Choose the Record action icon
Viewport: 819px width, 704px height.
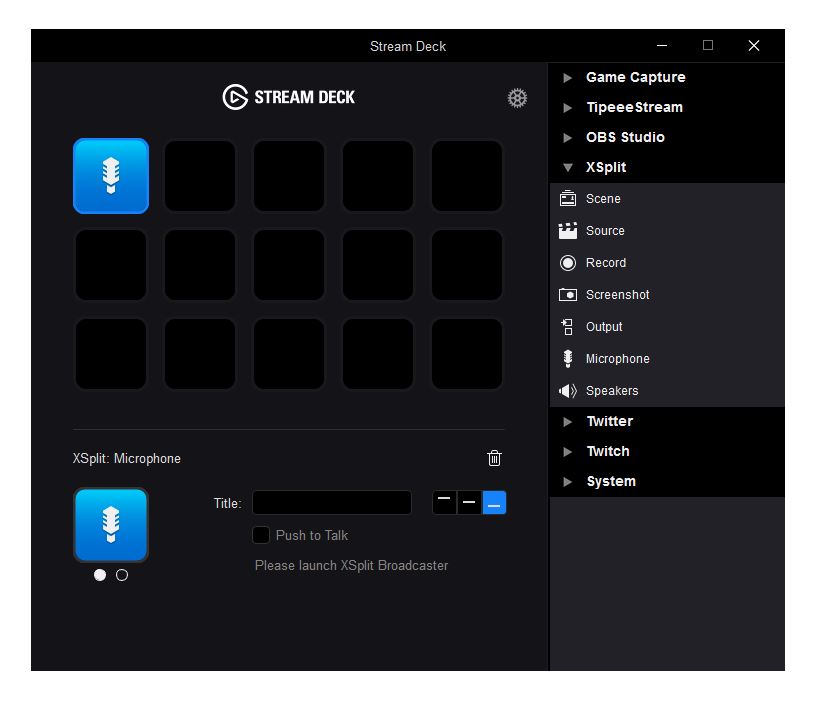pyautogui.click(x=568, y=263)
